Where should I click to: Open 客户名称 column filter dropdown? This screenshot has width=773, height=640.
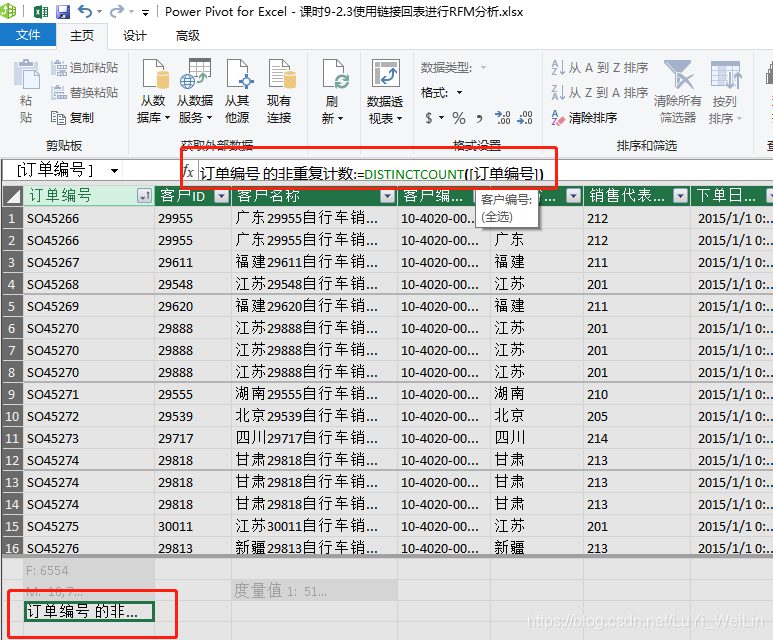pos(388,196)
